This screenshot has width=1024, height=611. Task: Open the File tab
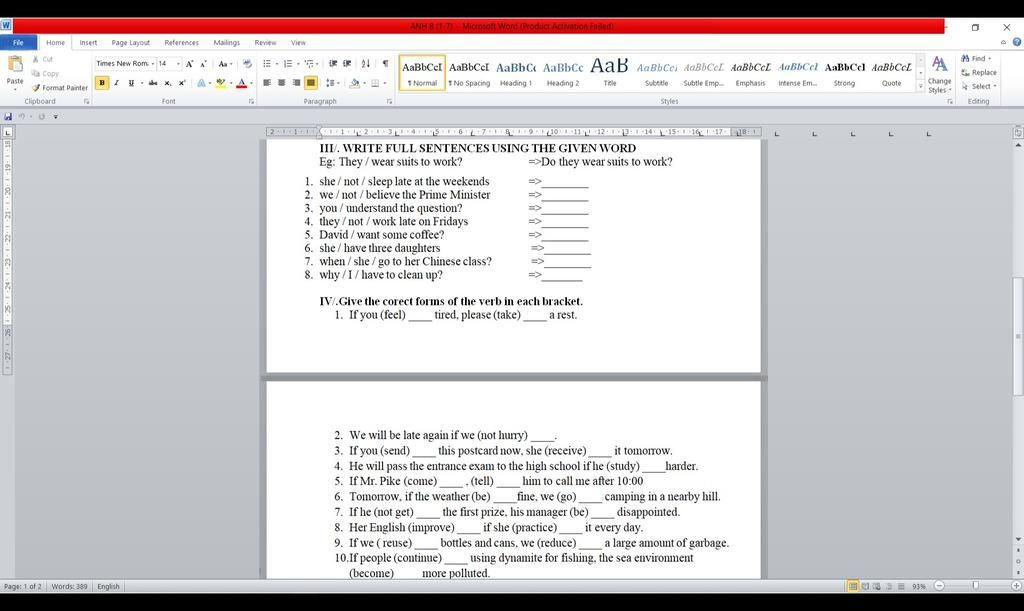click(x=18, y=42)
